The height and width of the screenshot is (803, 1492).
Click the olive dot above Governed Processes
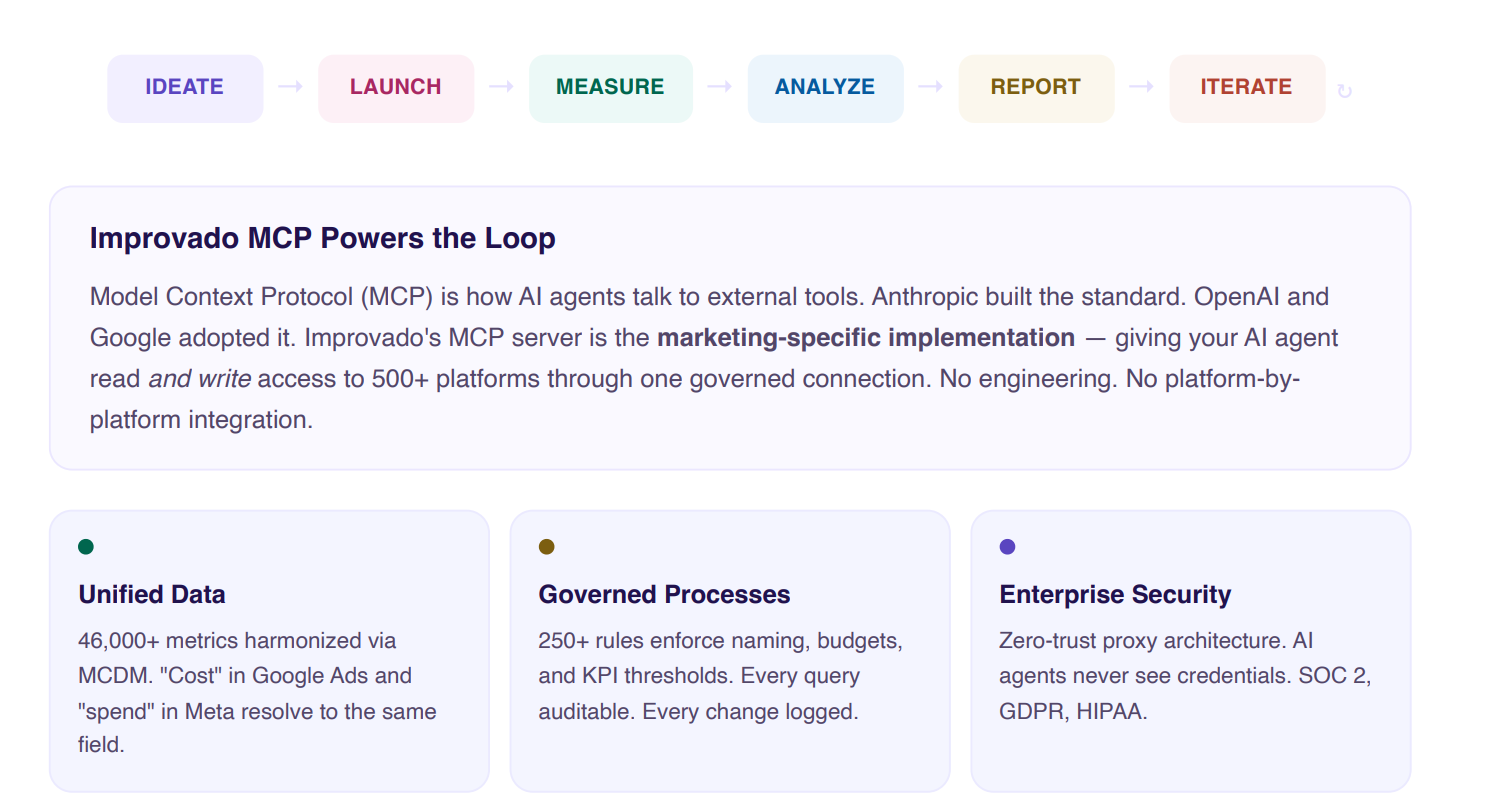click(546, 546)
